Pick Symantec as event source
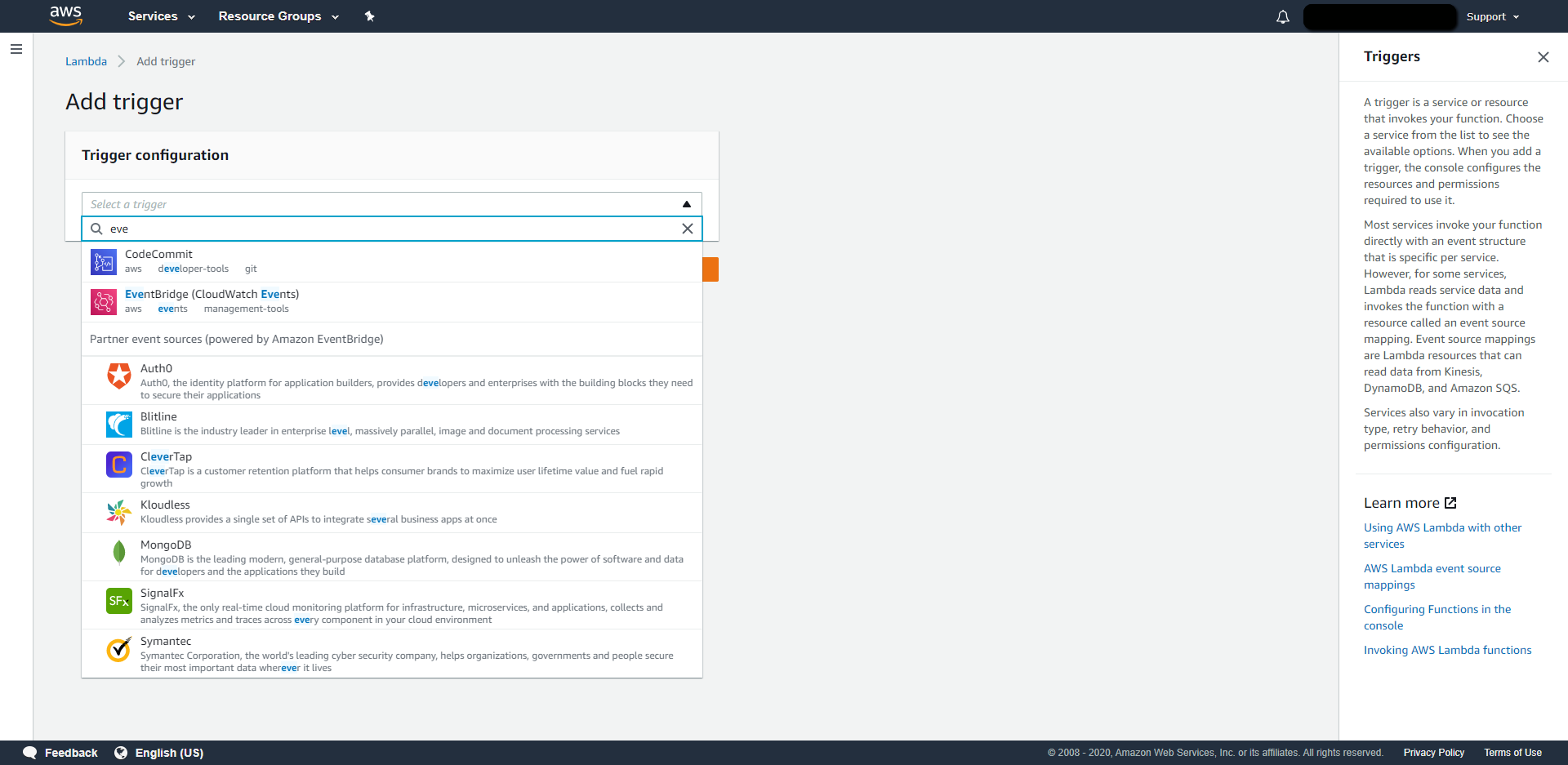1568x765 pixels. [x=392, y=653]
